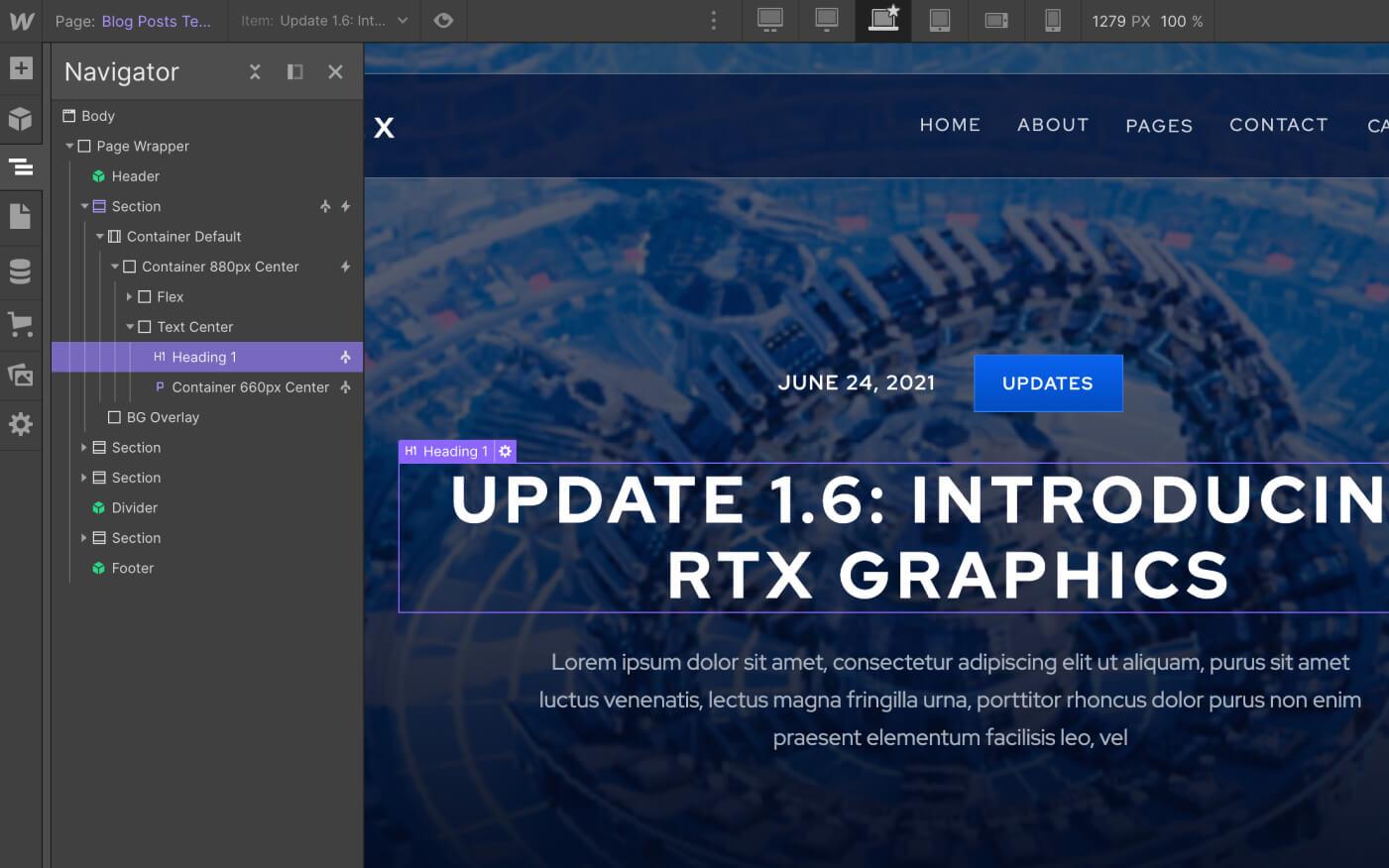Select the base starred desktop breakpoint
This screenshot has width=1389, height=868.
pos(883,19)
